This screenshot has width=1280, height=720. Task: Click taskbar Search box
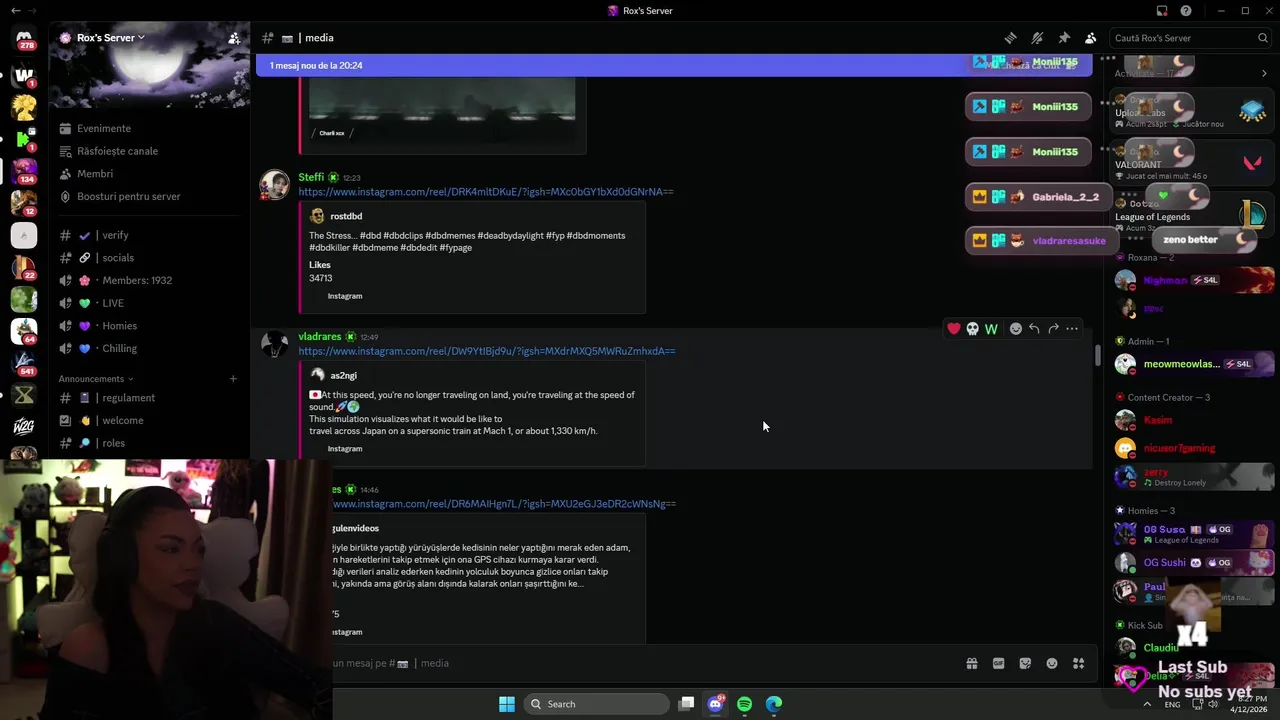597,704
